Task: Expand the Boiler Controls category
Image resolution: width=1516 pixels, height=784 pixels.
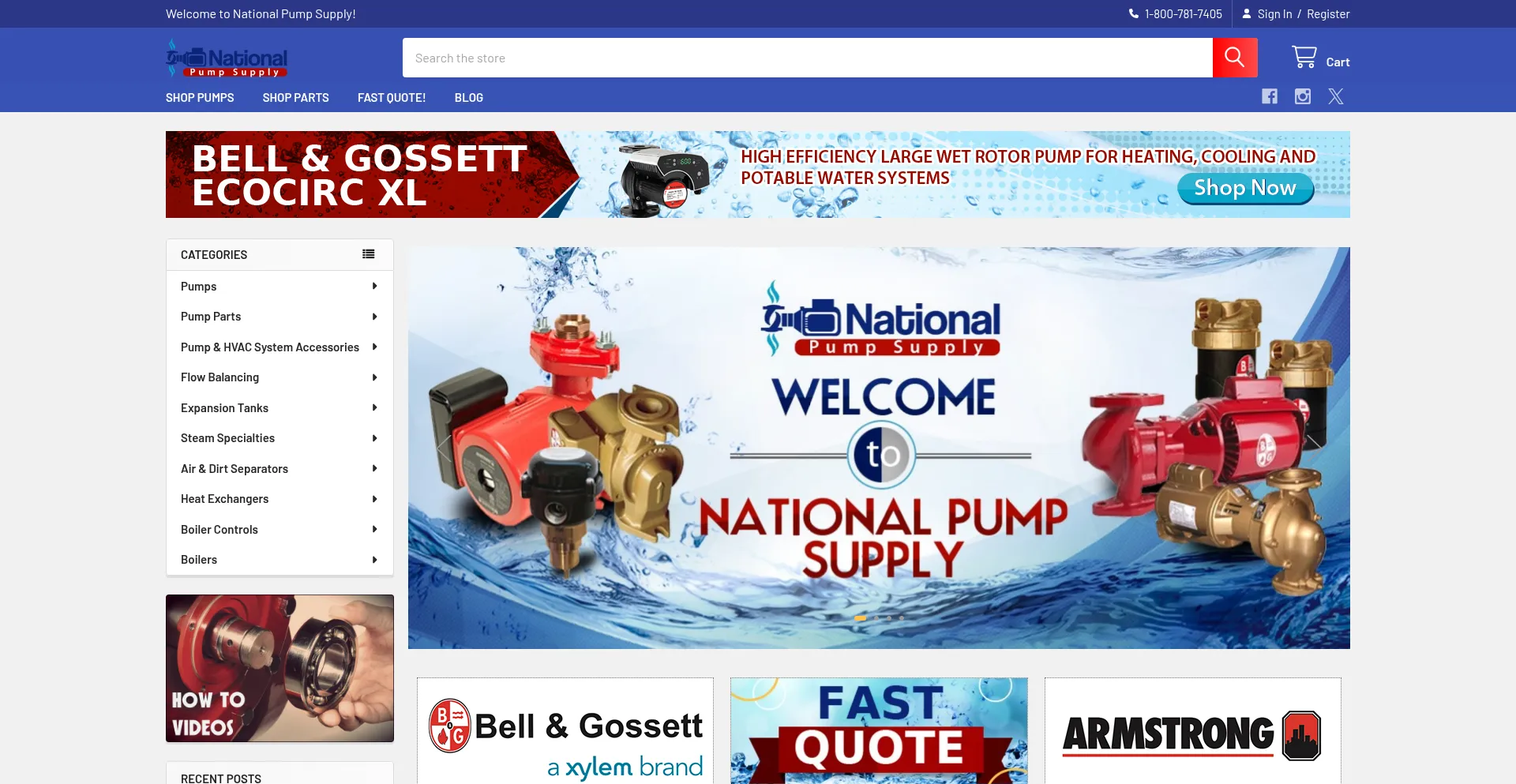Action: tap(374, 529)
